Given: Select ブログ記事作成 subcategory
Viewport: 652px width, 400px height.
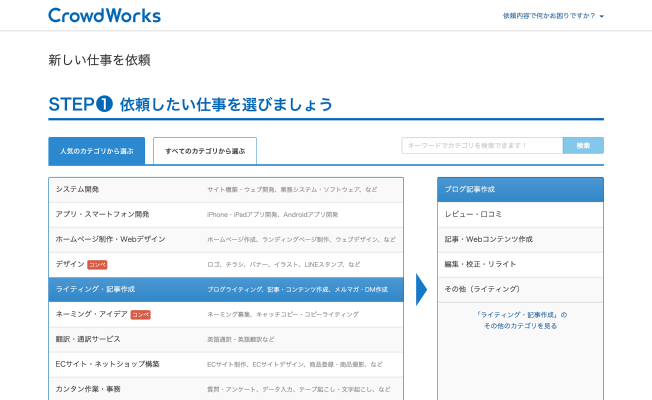Looking at the screenshot, I should coord(520,189).
